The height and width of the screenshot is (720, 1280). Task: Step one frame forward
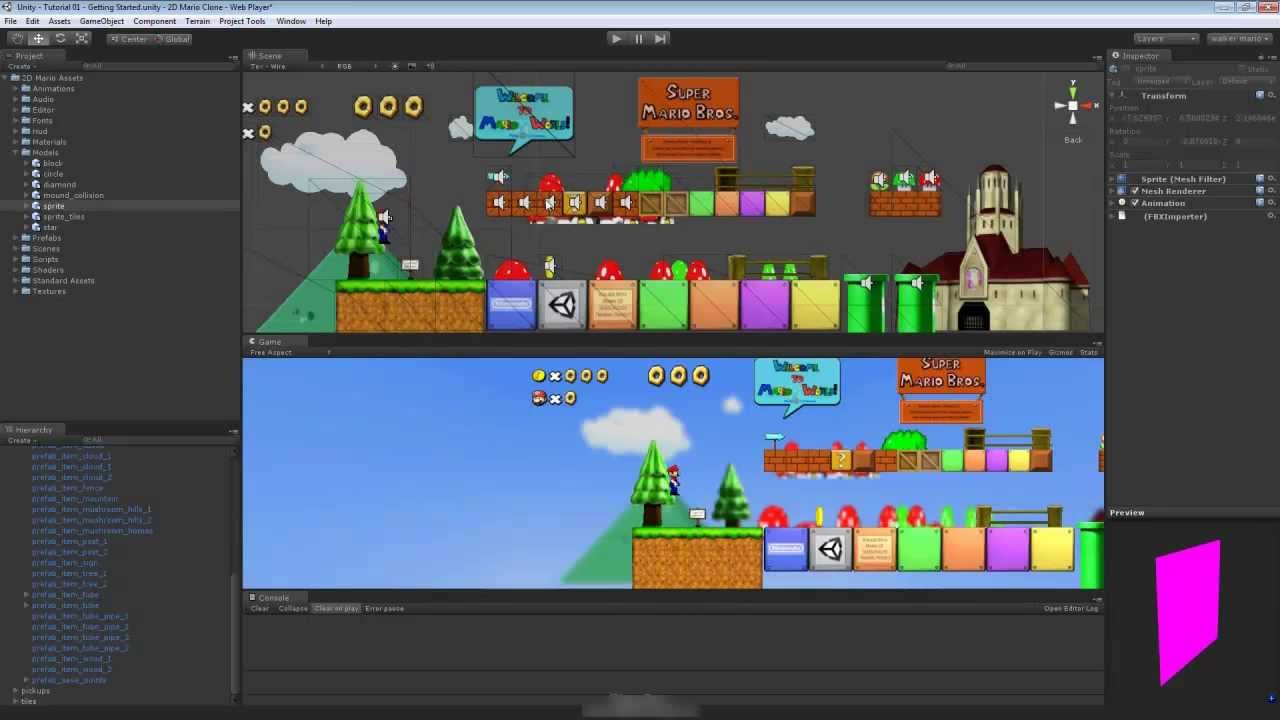[660, 38]
